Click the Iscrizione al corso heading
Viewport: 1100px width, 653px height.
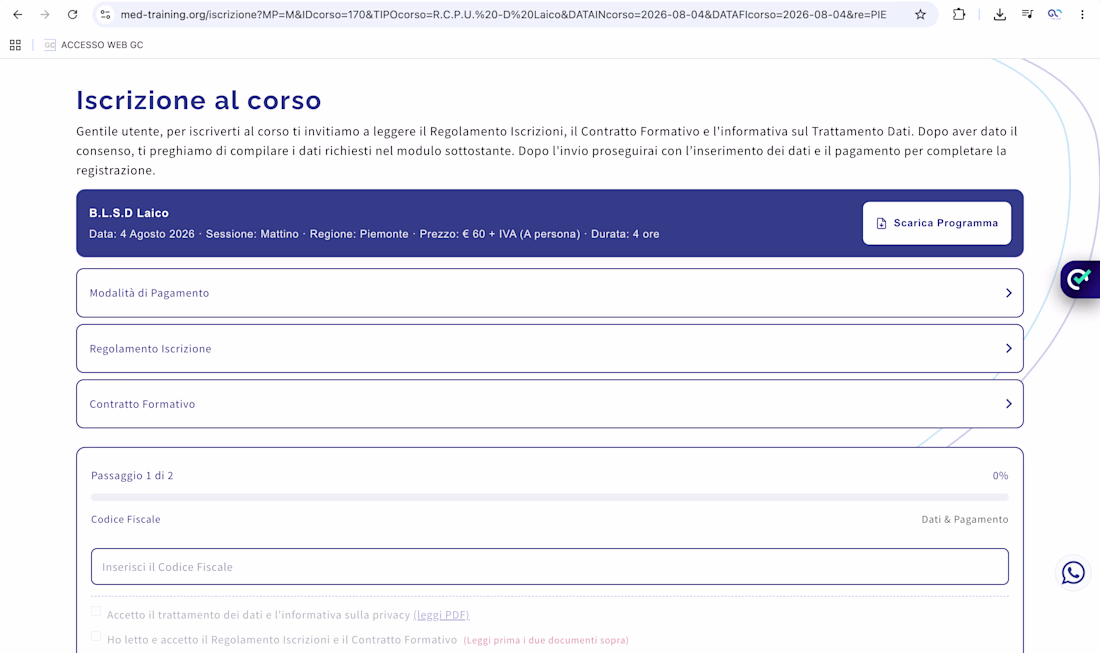click(x=199, y=100)
